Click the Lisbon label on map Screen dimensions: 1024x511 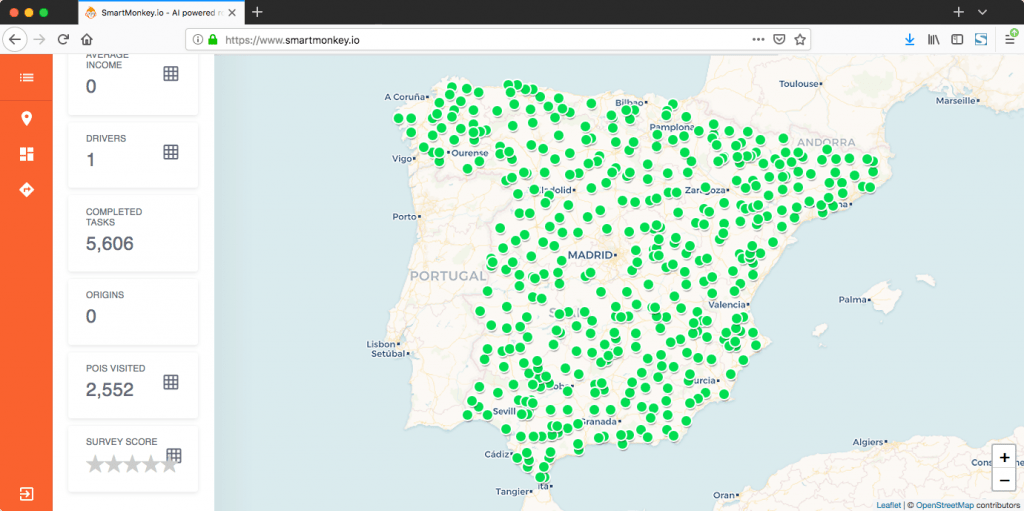pos(381,344)
